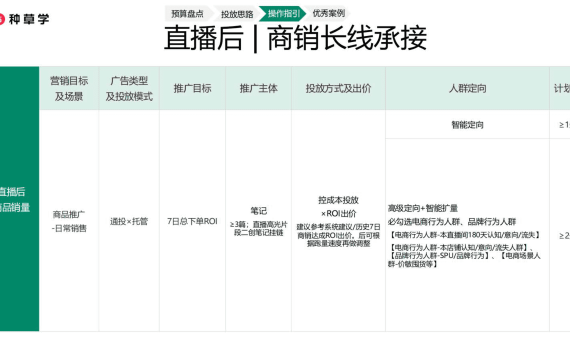Screen dimensions: 570x360
Task: Select the 7日总下单ROI cell
Action: point(192,221)
